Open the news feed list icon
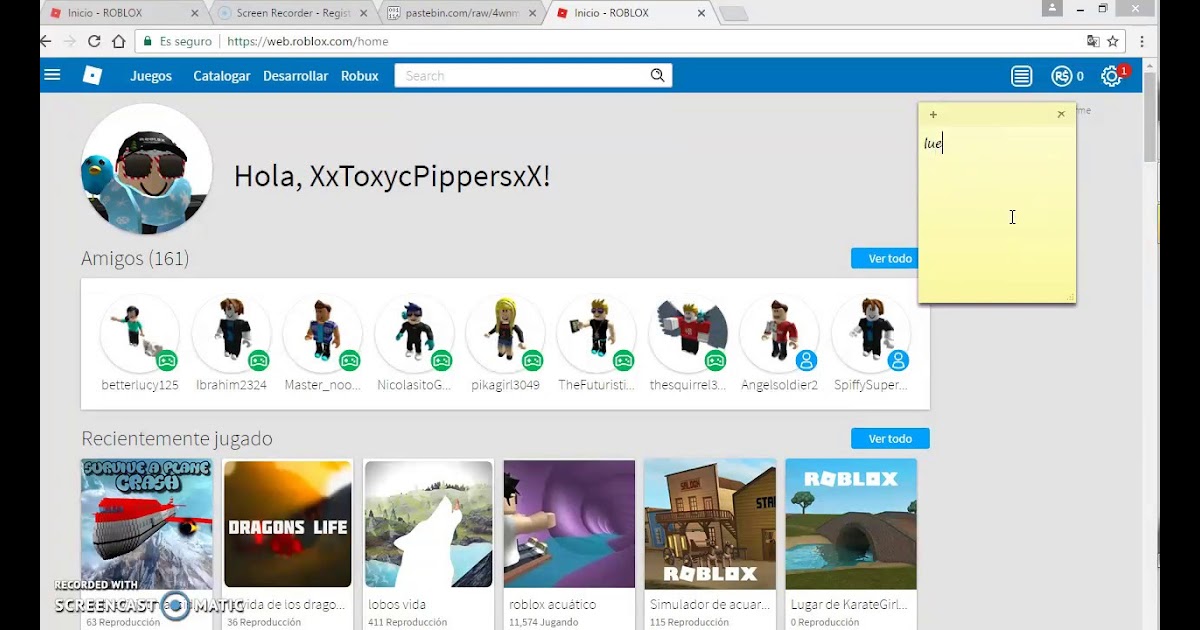The width and height of the screenshot is (1200, 630). pos(1021,76)
